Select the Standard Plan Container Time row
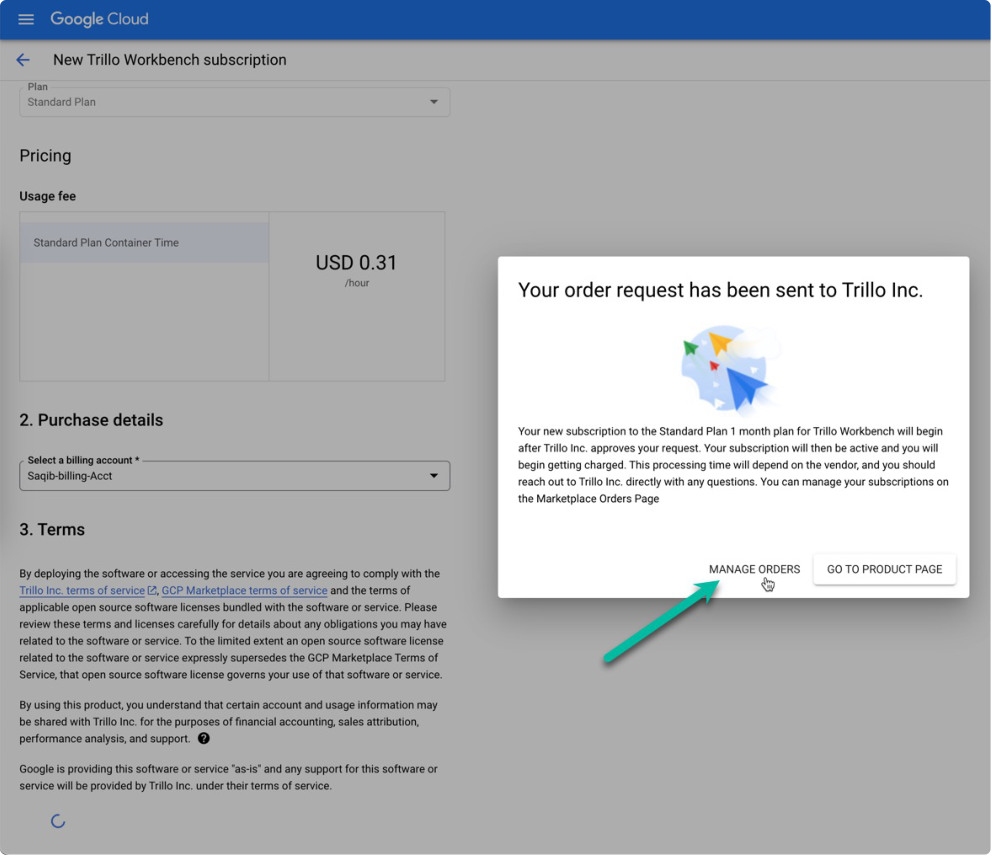Image resolution: width=992 pixels, height=857 pixels. pos(144,243)
